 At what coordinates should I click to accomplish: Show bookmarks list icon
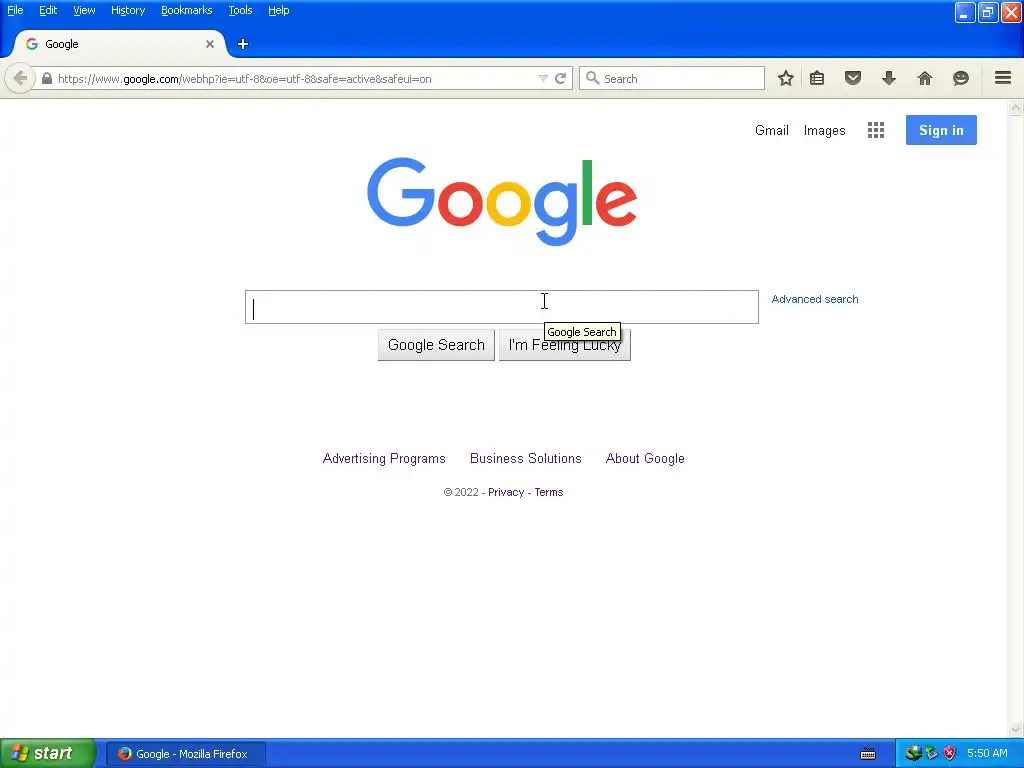[817, 78]
